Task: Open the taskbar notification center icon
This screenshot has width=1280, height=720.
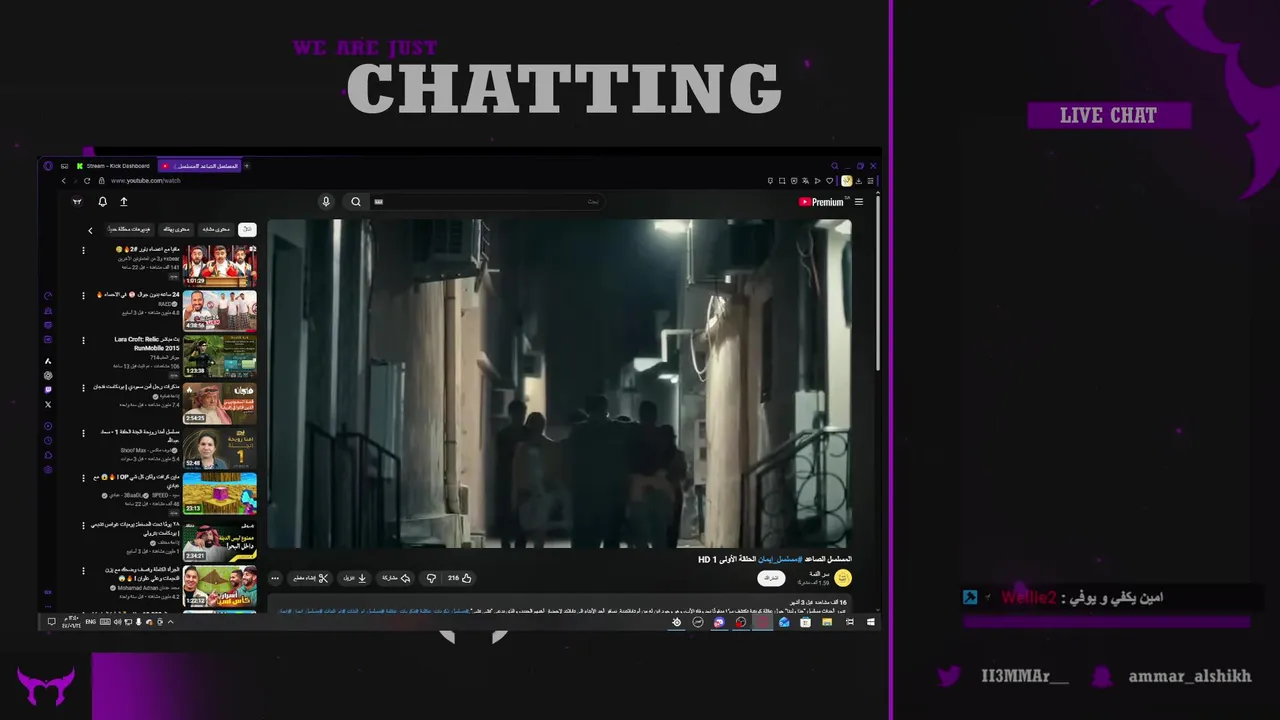Action: tap(52, 622)
